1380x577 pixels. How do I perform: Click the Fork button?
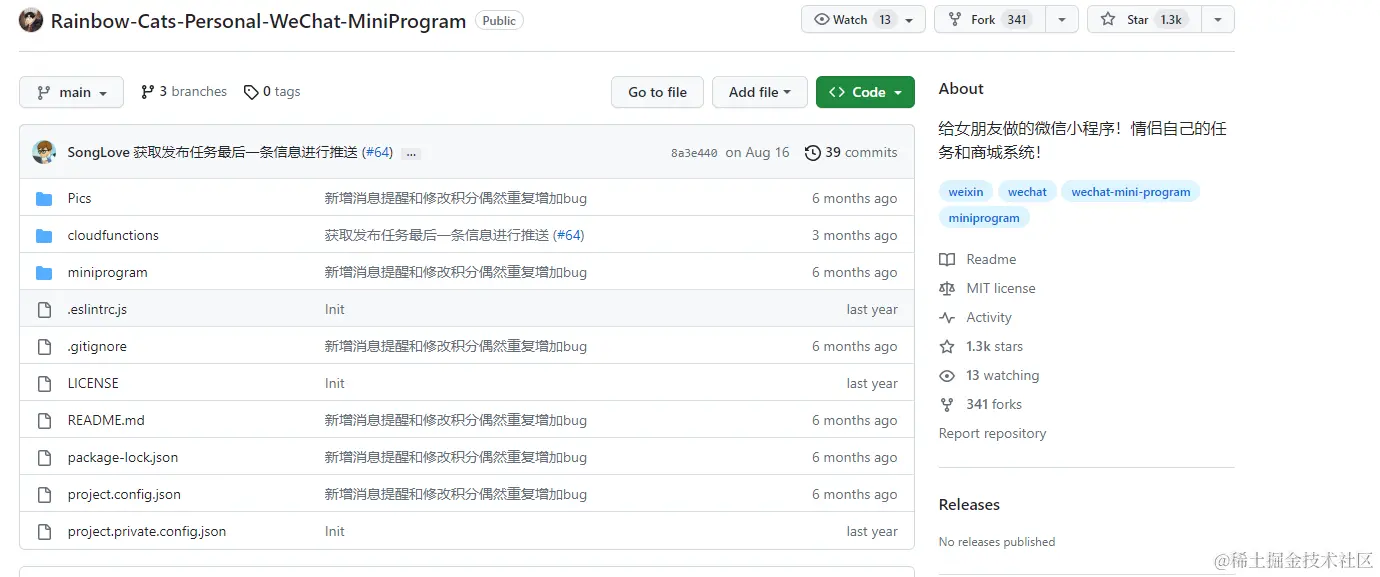pos(990,19)
